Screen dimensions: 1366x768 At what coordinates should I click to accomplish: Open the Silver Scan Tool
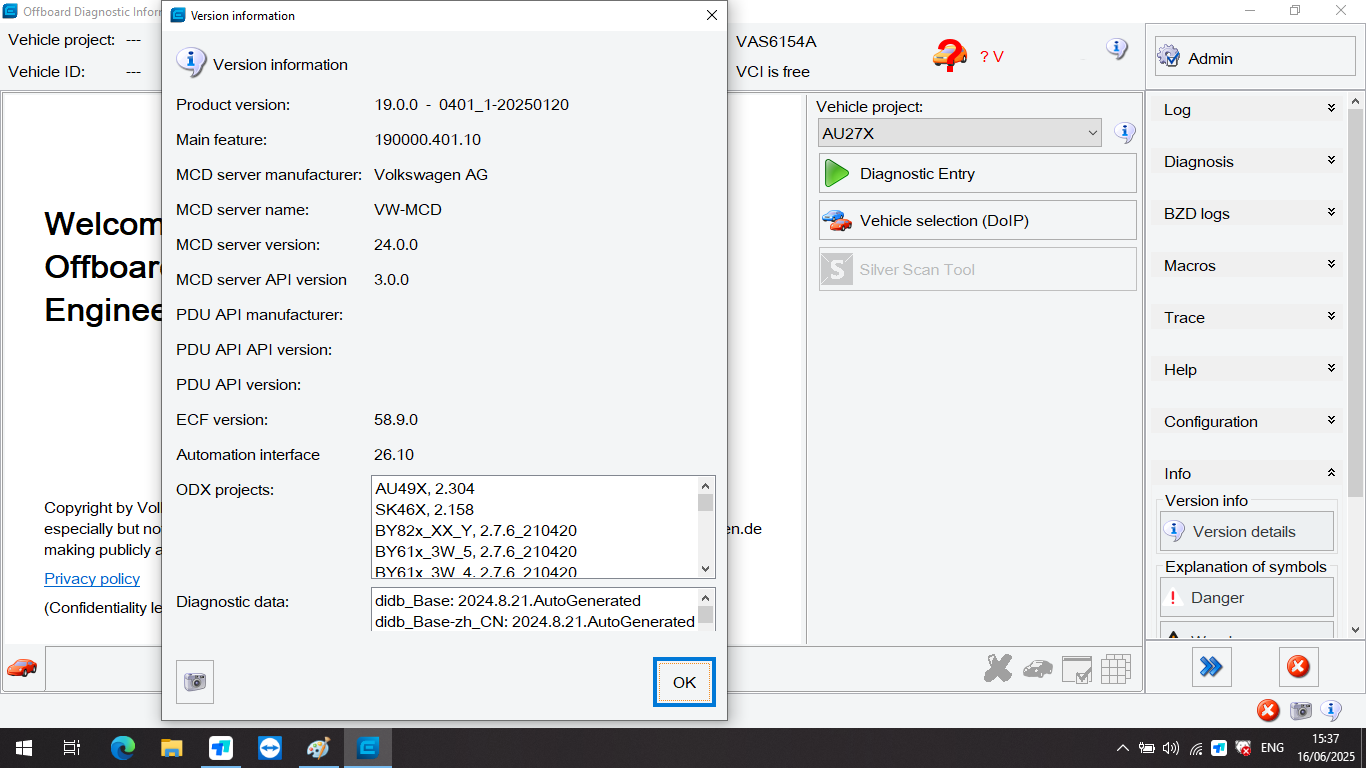tap(977, 268)
